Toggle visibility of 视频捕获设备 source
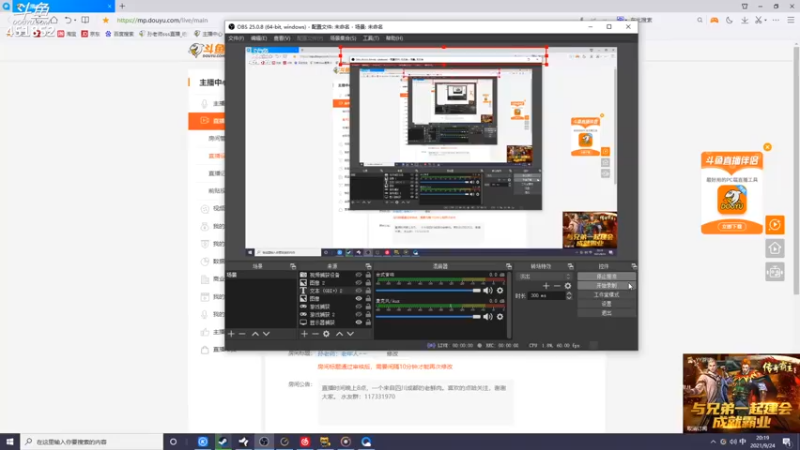The width and height of the screenshot is (800, 450). [x=359, y=275]
